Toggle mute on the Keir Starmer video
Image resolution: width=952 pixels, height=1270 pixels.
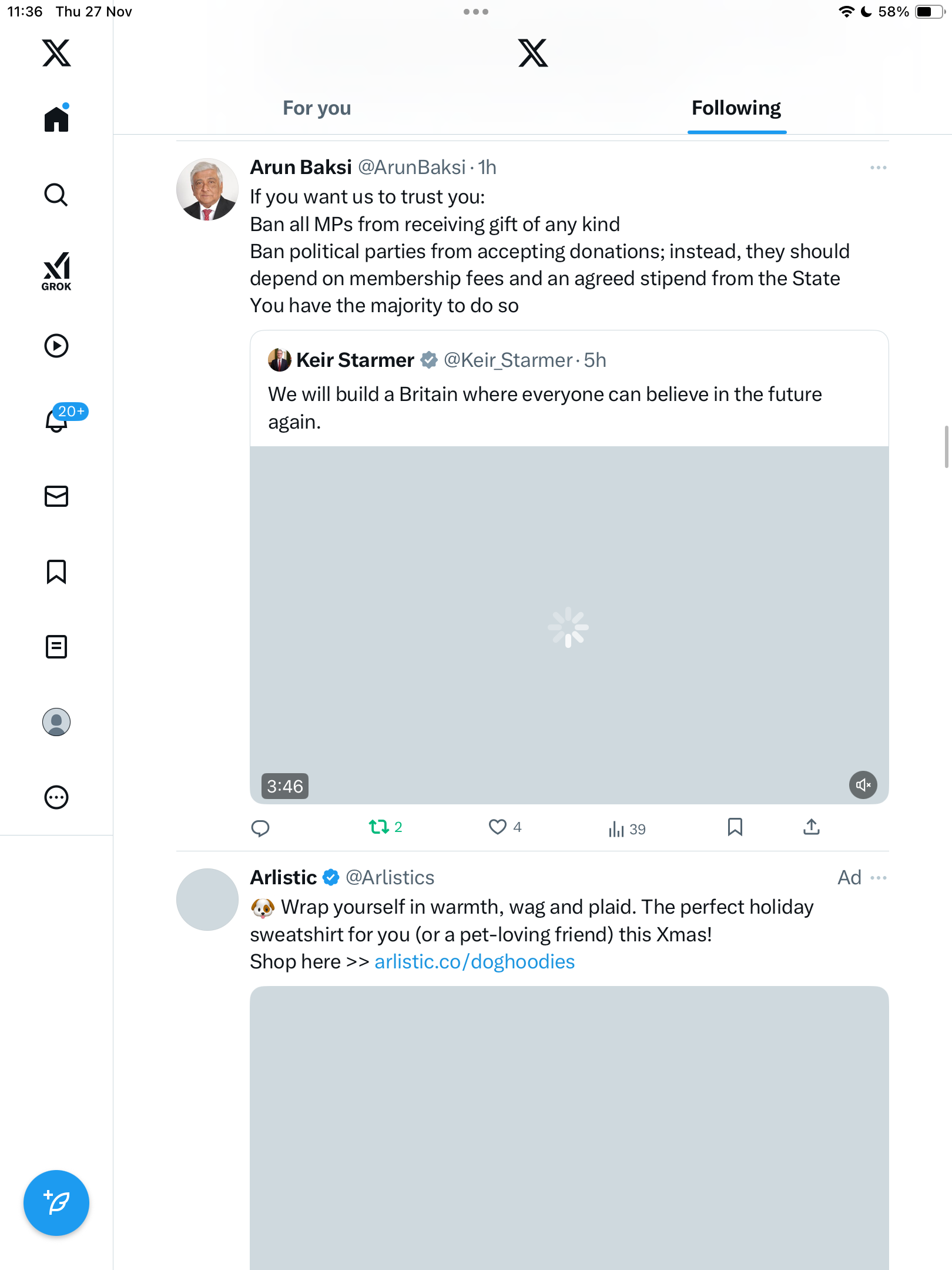(x=863, y=785)
